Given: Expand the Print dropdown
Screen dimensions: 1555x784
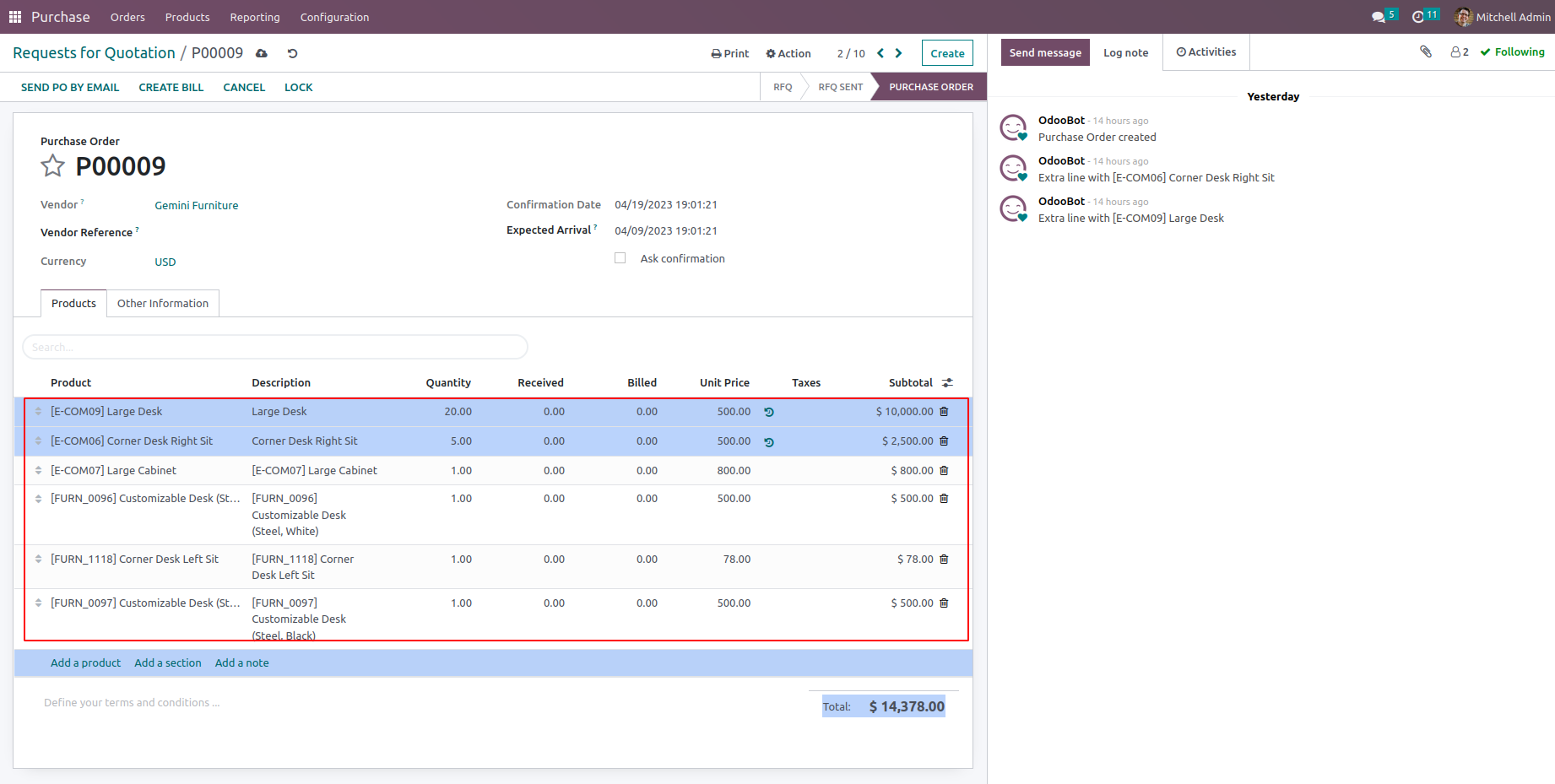Looking at the screenshot, I should (729, 53).
